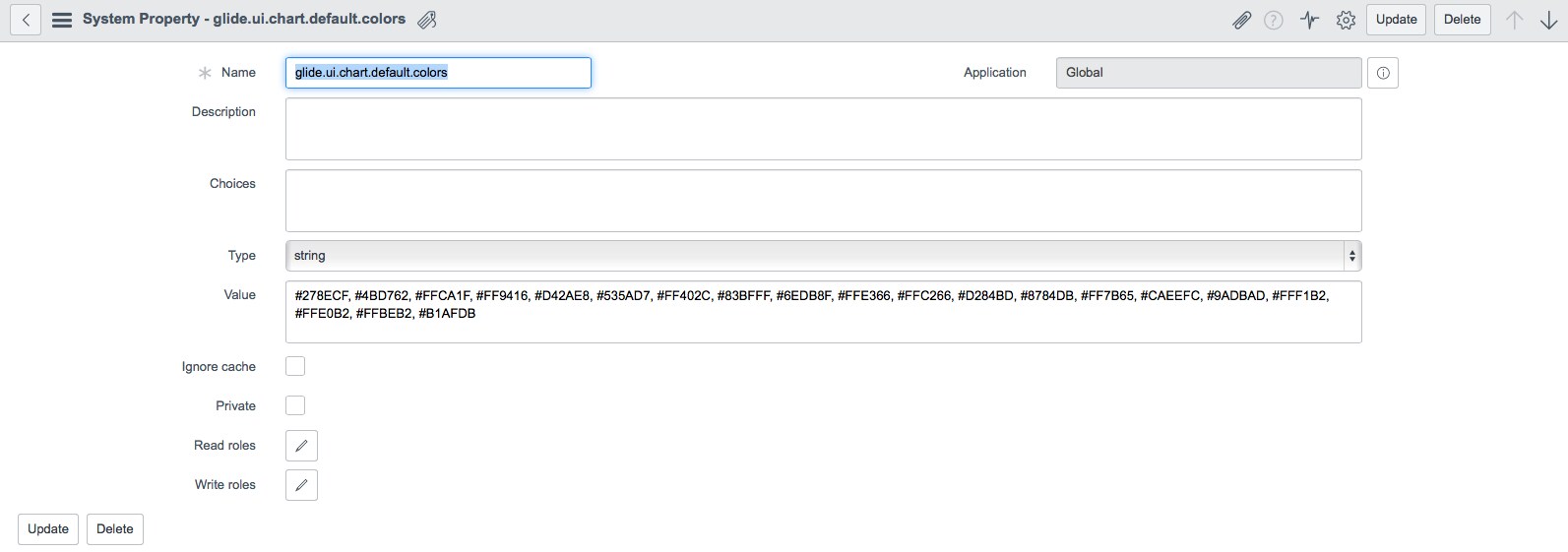This screenshot has width=1568, height=552.
Task: Click the Ignore cache label
Action: (x=219, y=367)
